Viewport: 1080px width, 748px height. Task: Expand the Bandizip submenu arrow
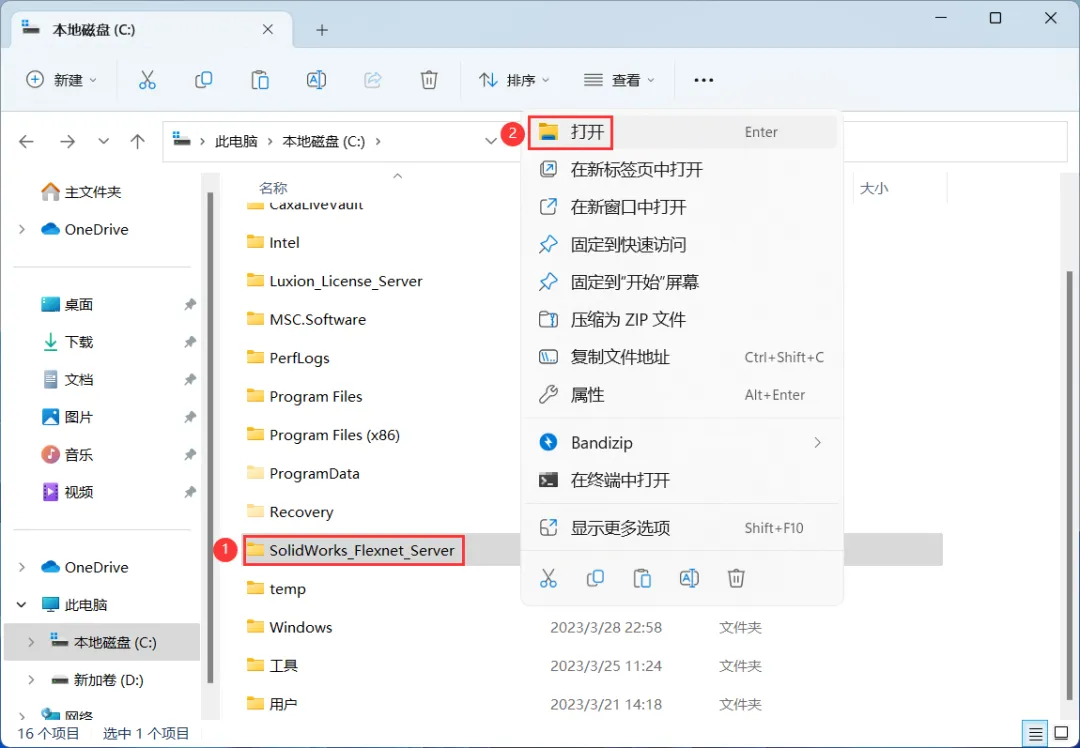[x=818, y=442]
